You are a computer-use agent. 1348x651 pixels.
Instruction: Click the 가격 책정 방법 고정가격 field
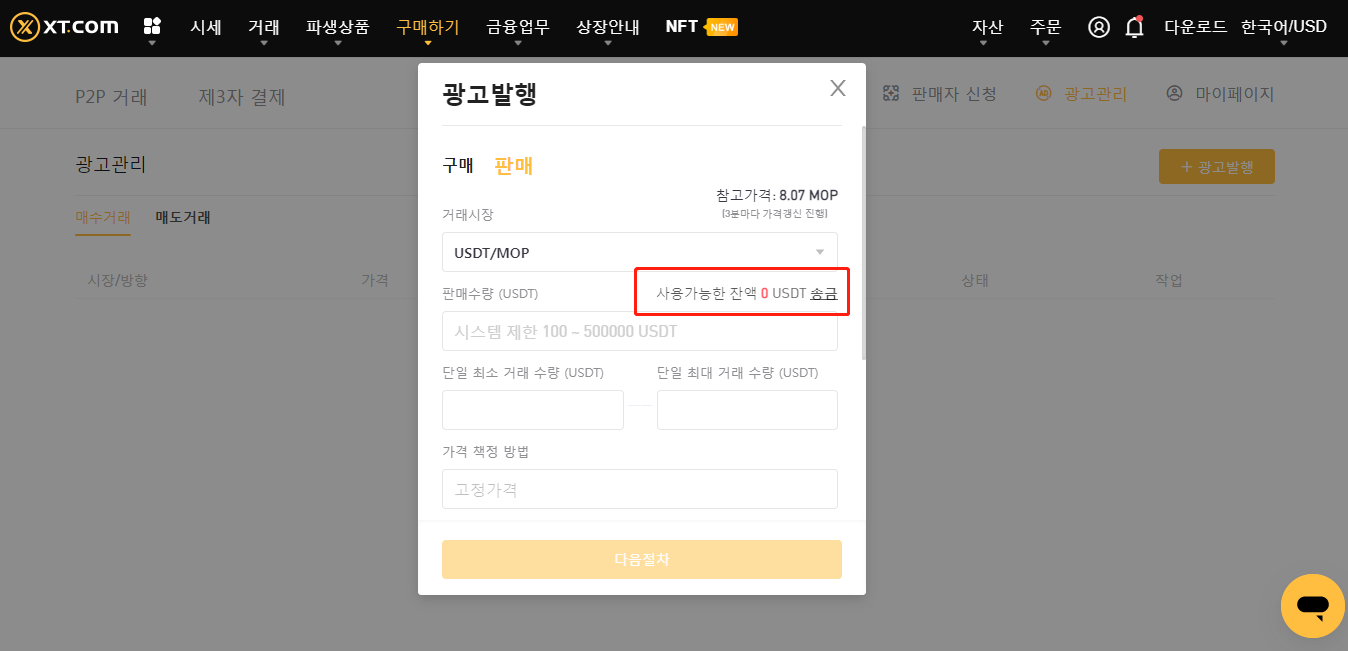pos(640,489)
